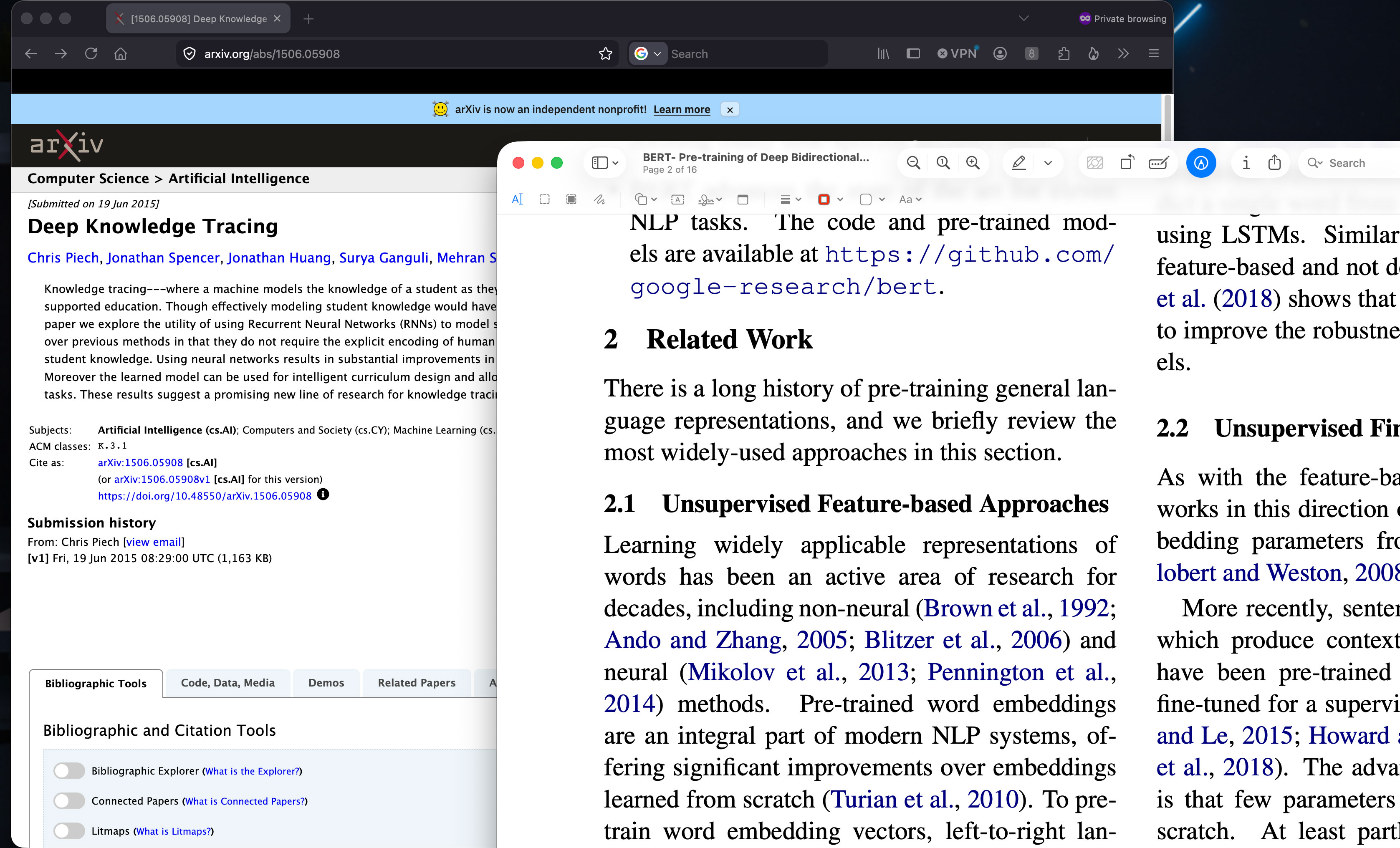Viewport: 1400px width, 848px height.
Task: Open the search engine selector dropdown
Action: pos(648,53)
